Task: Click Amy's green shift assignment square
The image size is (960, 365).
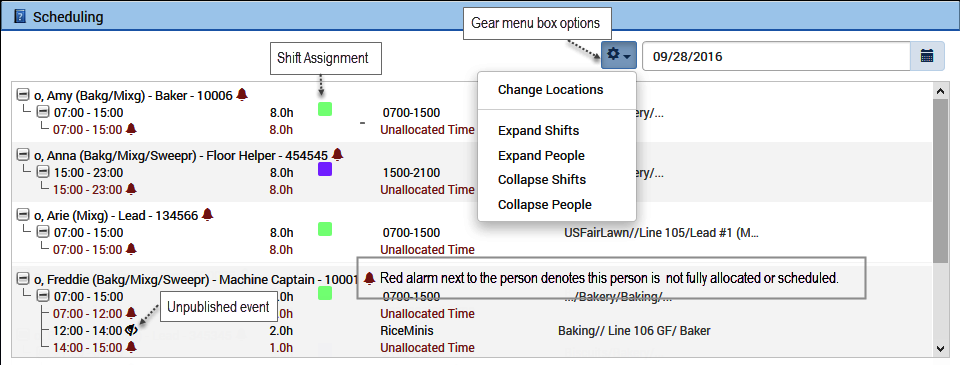Action: (x=325, y=110)
